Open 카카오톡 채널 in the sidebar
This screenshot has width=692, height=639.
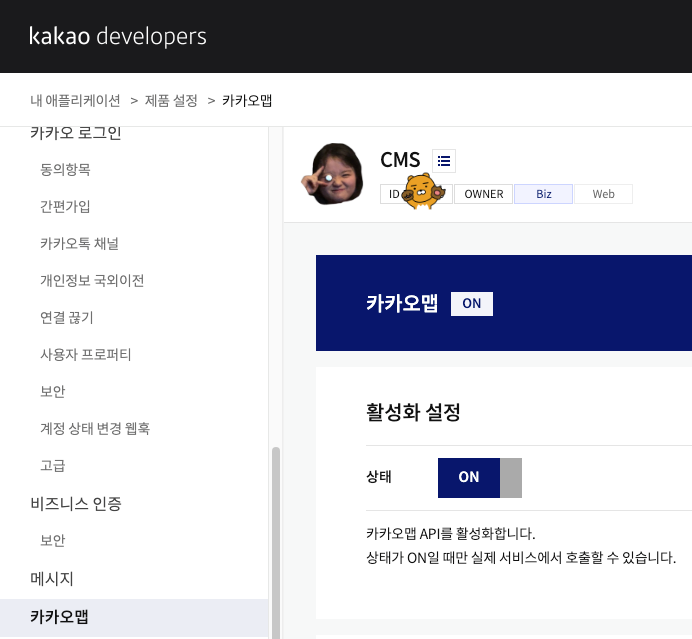79,244
